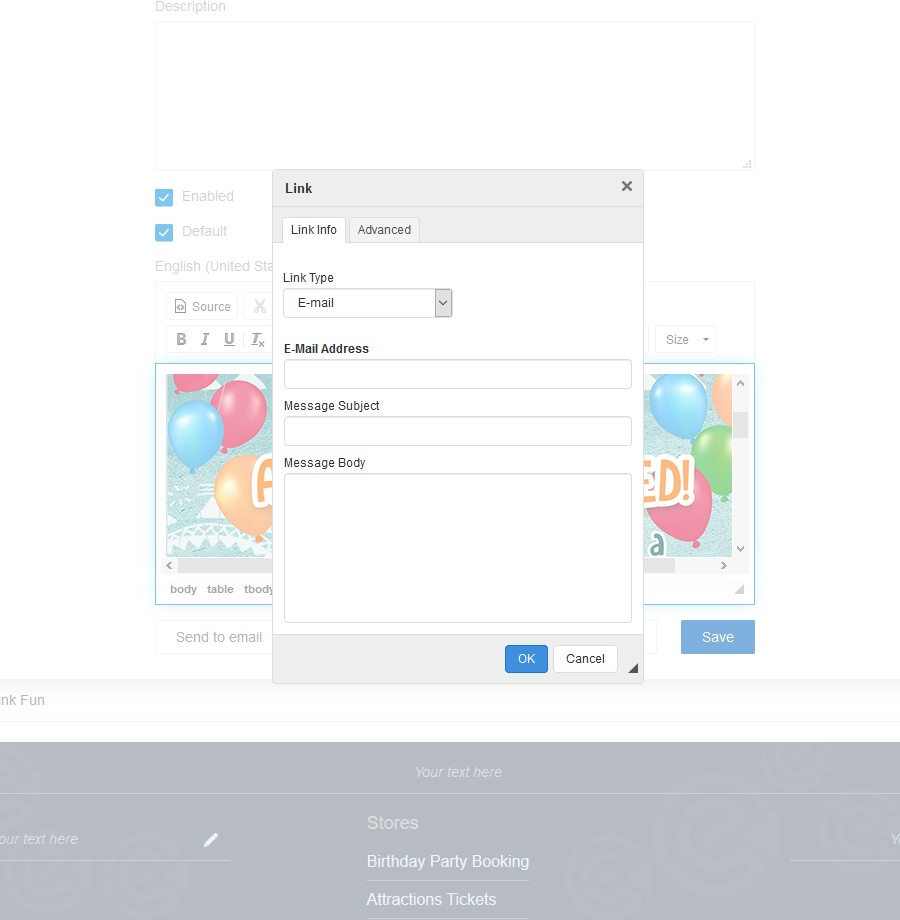Click the Remove Format icon
The height and width of the screenshot is (920, 900).
tap(257, 339)
